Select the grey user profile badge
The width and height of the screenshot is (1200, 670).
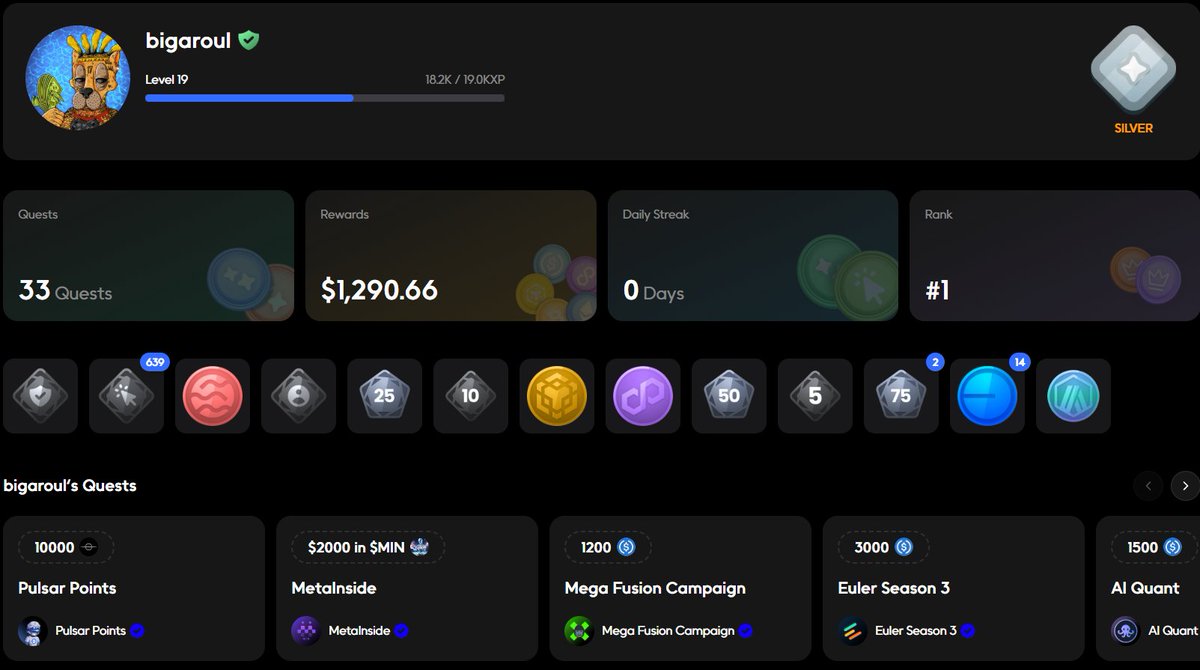pyautogui.click(x=299, y=396)
